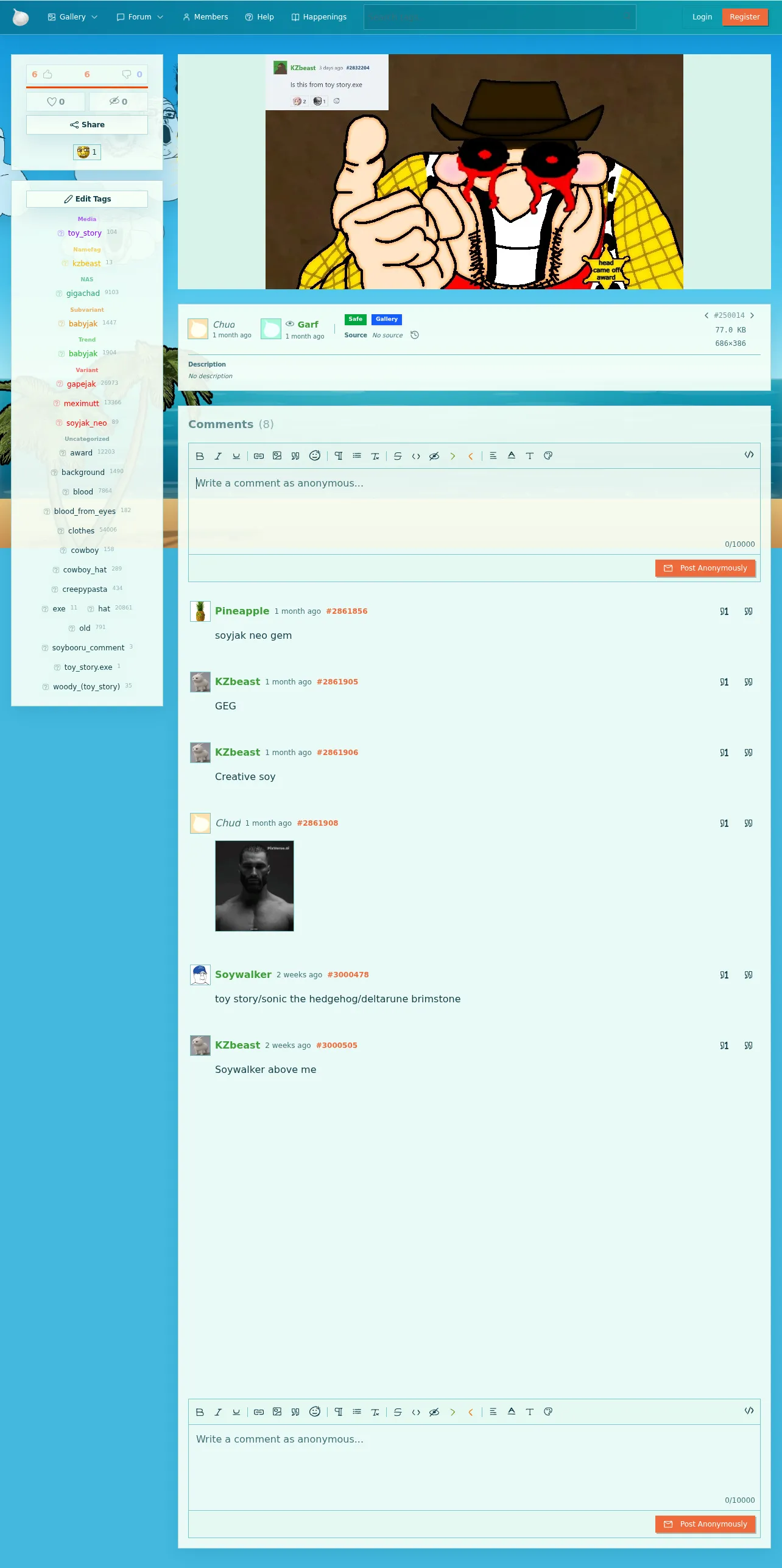The width and height of the screenshot is (782, 1568).
Task: Reply to Soywalker's comment #3000478
Action: [724, 975]
